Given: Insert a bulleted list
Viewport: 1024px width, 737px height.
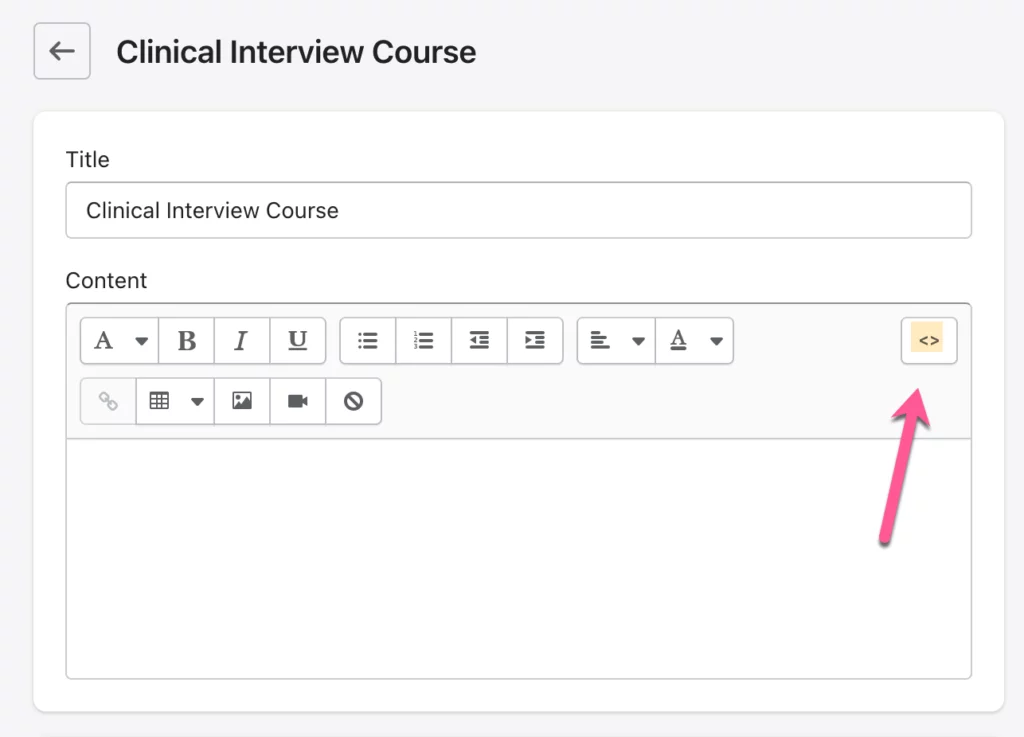Looking at the screenshot, I should point(368,340).
